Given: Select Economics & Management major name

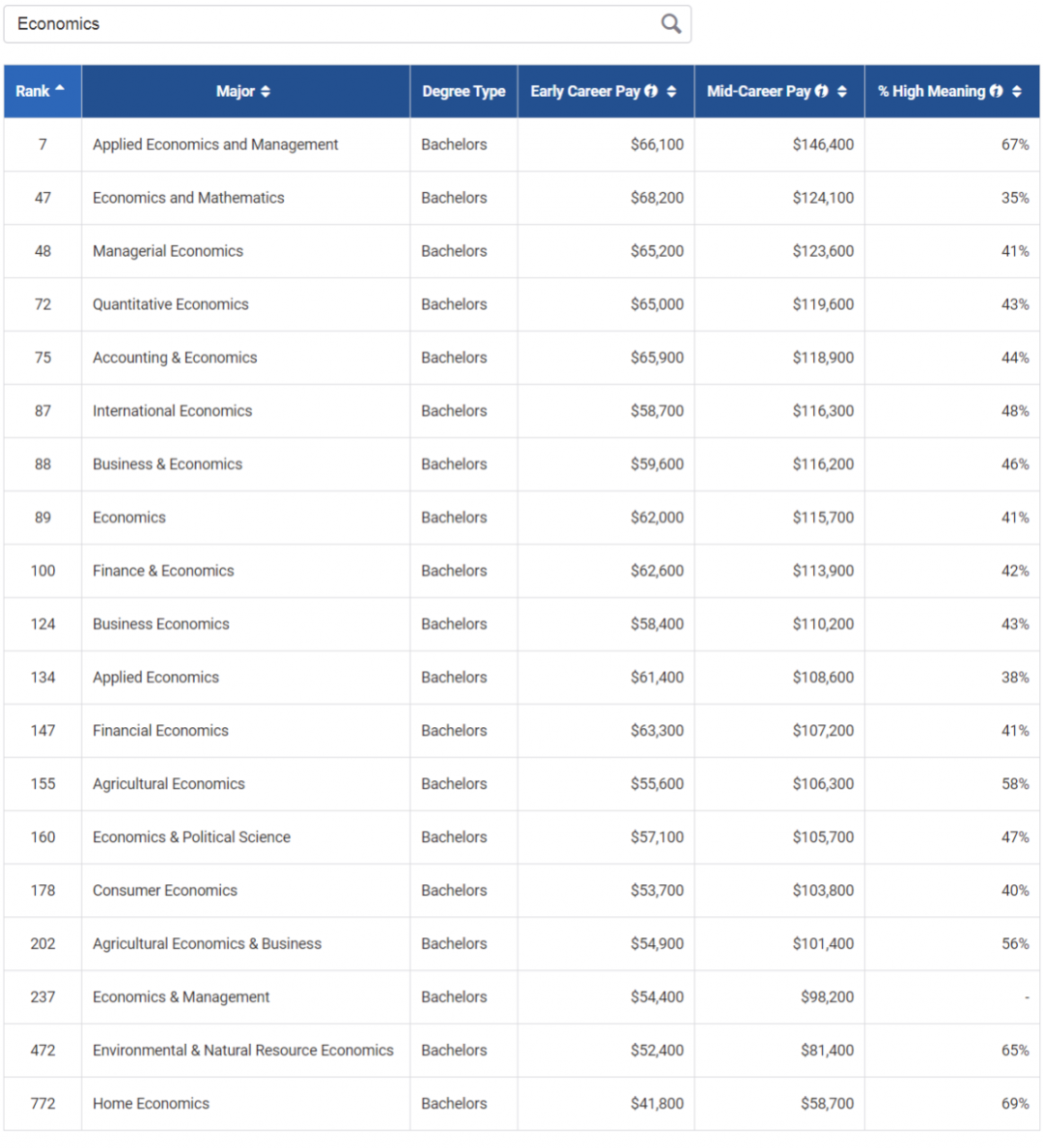Looking at the screenshot, I should [x=181, y=997].
